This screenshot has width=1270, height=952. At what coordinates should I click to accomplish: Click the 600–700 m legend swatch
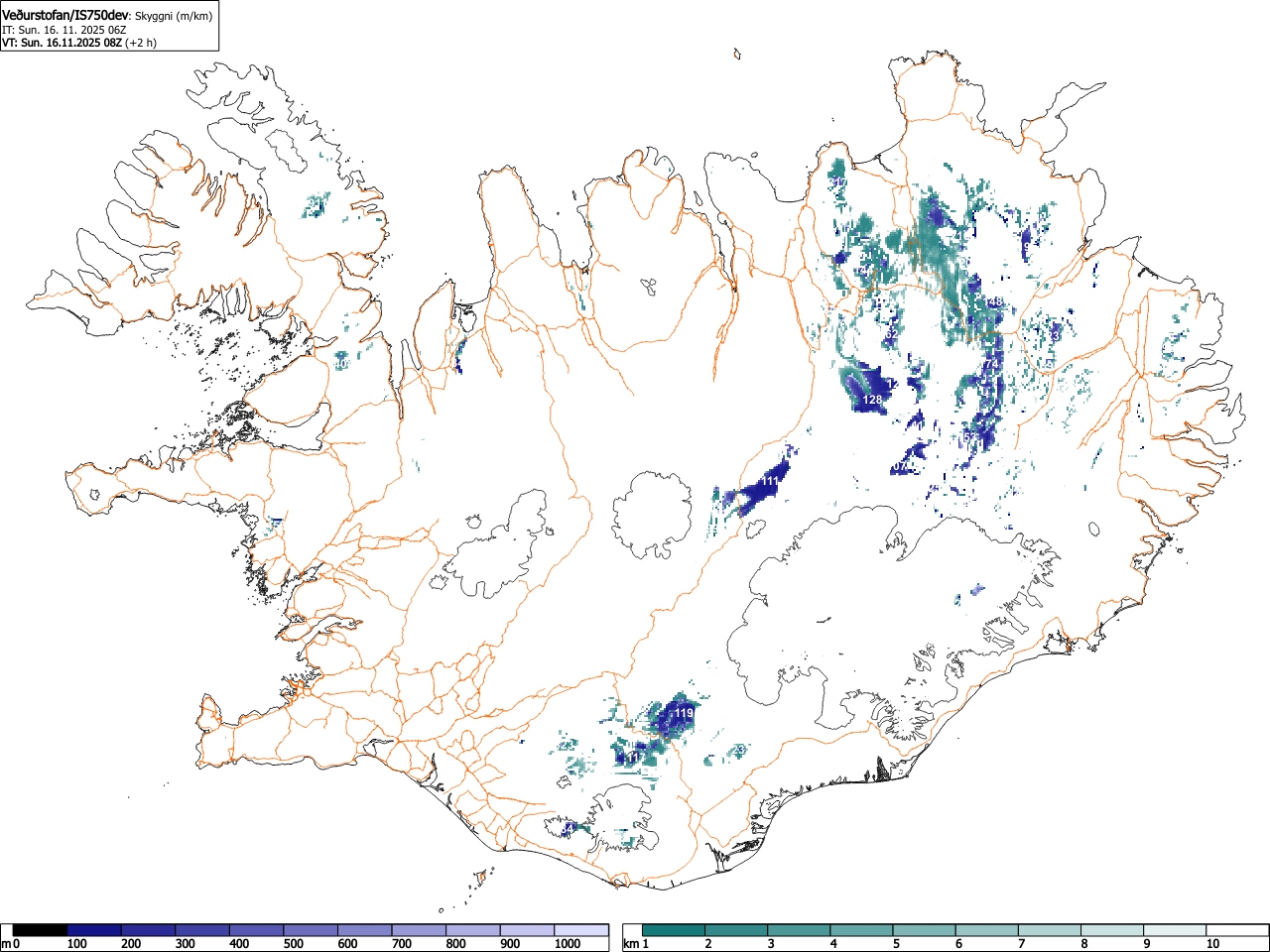(365, 930)
